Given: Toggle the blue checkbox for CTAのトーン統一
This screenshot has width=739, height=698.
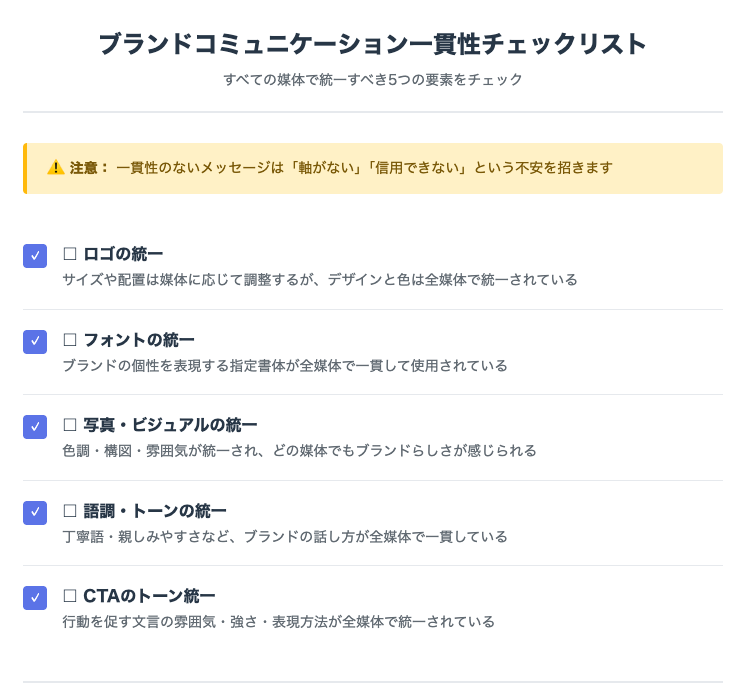Looking at the screenshot, I should pos(35,598).
